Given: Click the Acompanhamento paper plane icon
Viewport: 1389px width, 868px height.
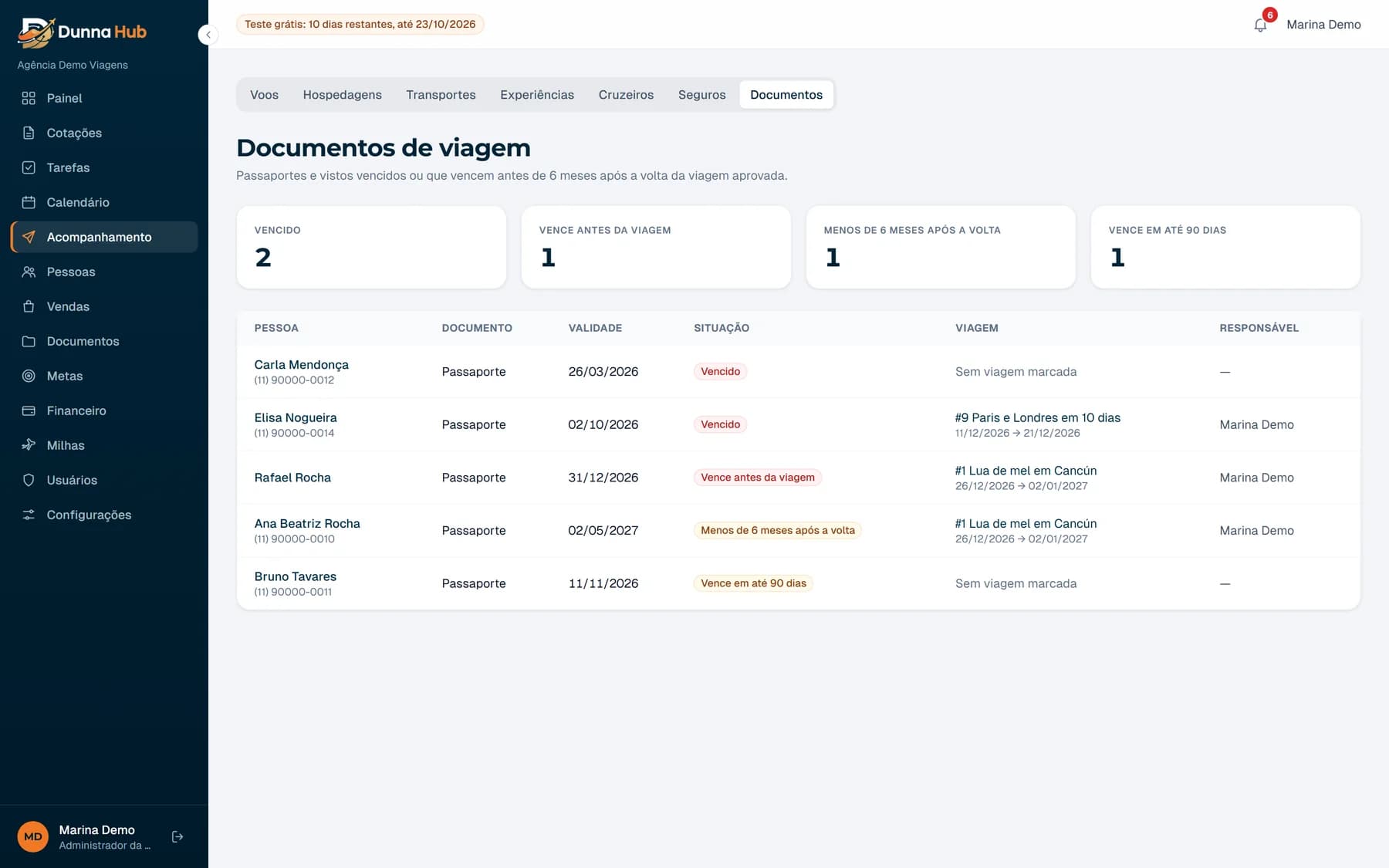Looking at the screenshot, I should 29,237.
